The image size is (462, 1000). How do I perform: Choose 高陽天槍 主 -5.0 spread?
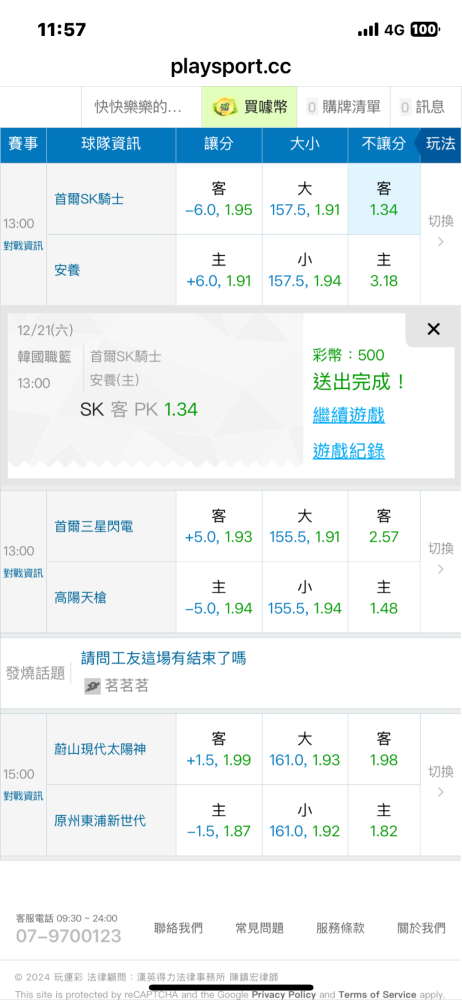pyautogui.click(x=219, y=598)
